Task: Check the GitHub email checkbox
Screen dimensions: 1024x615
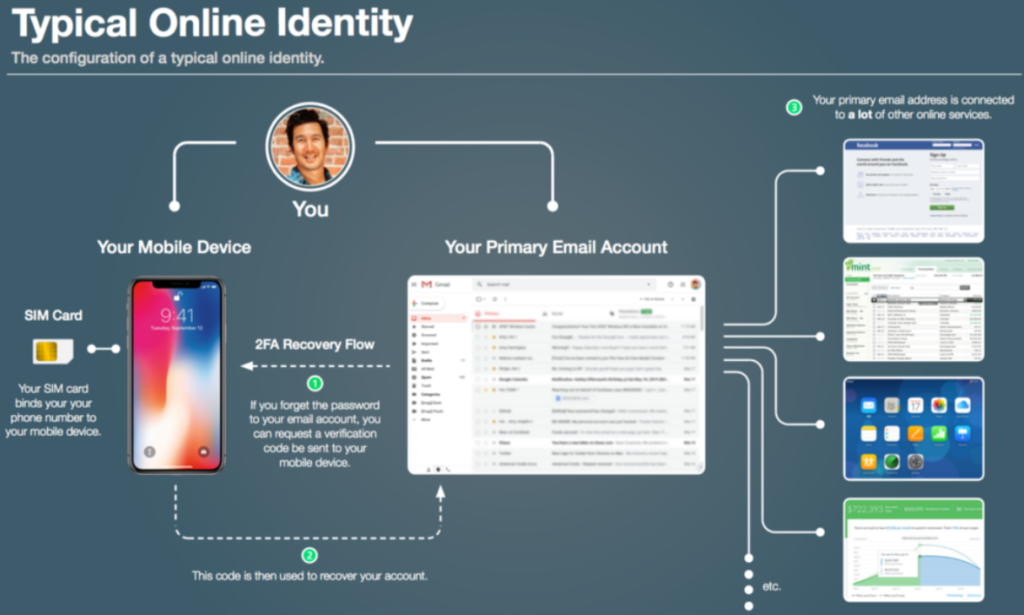Action: (477, 411)
